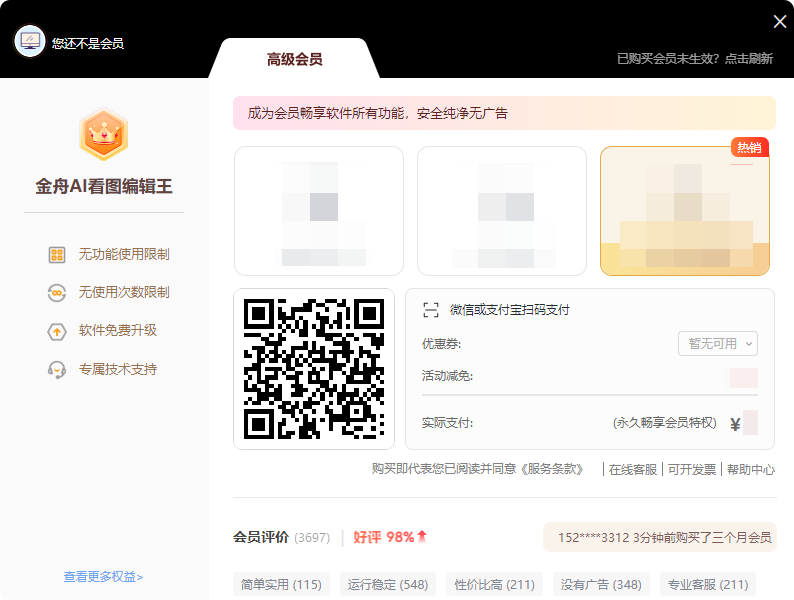Viewport: 794px width, 600px height.
Task: Open the 优惠券 暂无可用 dropdown
Action: click(718, 344)
